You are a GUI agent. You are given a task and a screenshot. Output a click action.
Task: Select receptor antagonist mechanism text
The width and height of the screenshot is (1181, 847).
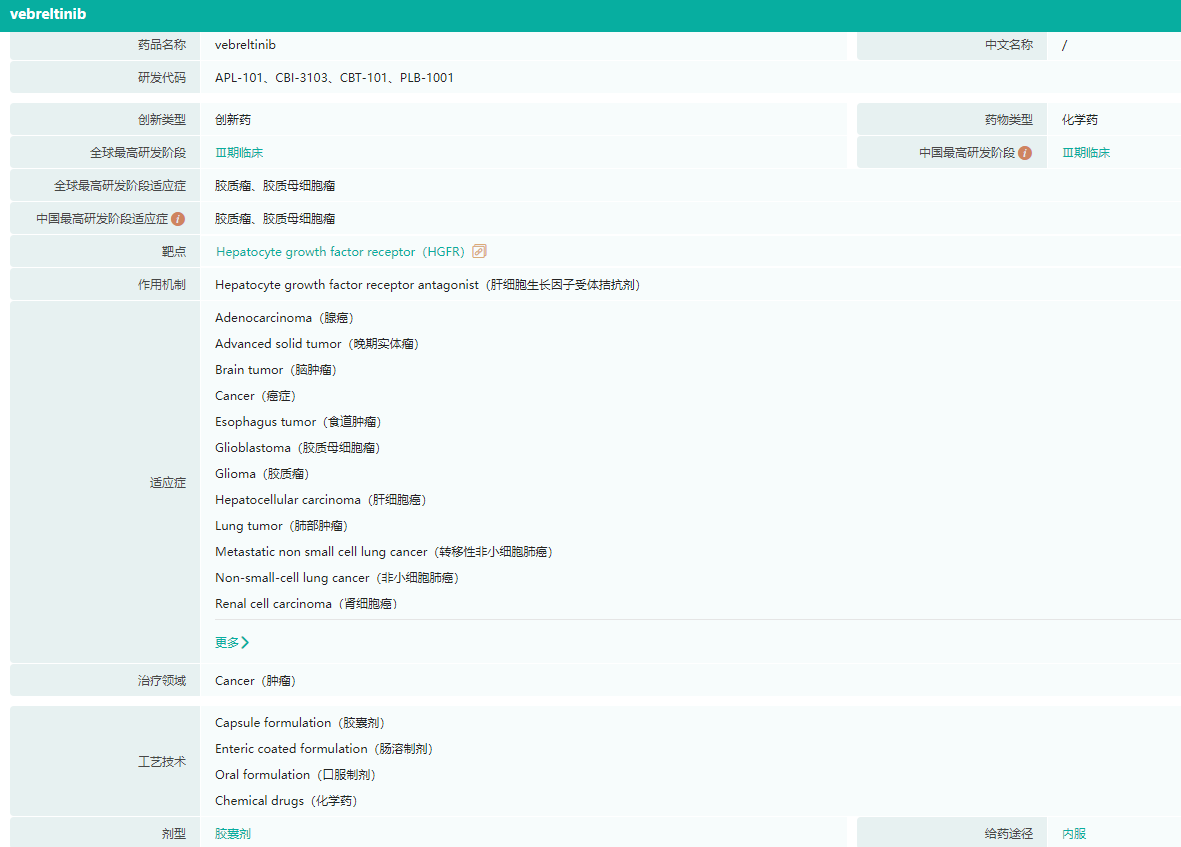(427, 285)
